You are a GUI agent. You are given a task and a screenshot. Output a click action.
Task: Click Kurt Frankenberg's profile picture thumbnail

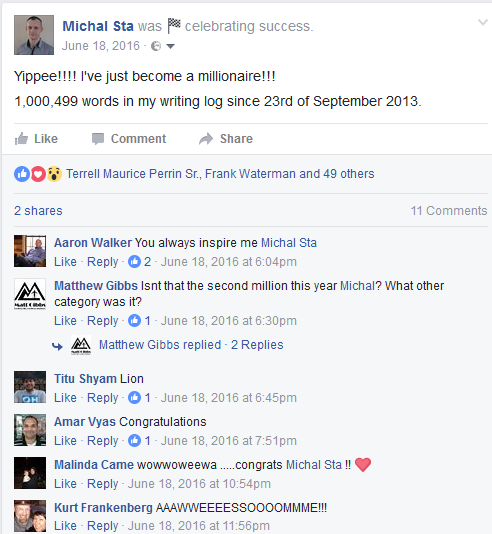30,516
